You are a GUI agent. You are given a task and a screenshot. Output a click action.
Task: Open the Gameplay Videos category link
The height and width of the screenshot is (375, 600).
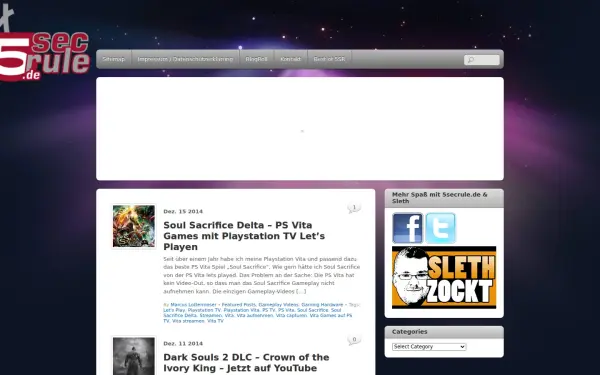278,305
